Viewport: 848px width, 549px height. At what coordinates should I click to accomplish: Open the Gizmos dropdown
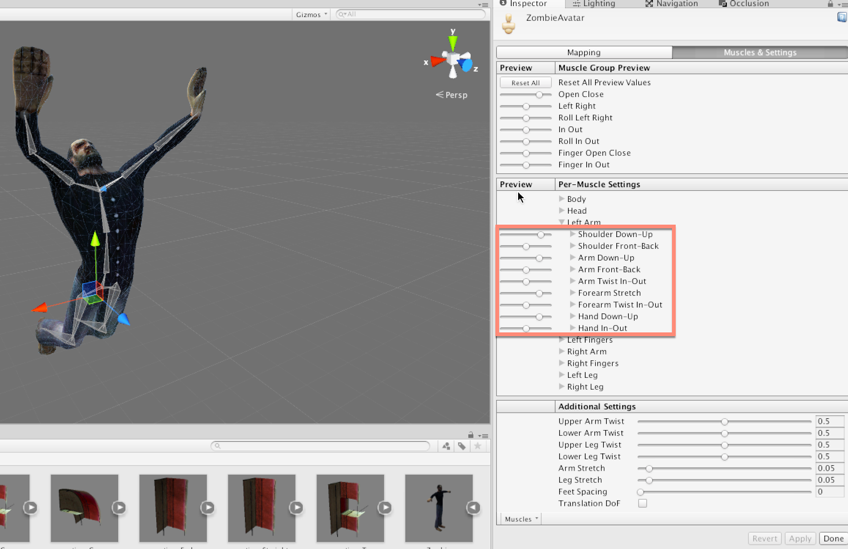pos(311,14)
